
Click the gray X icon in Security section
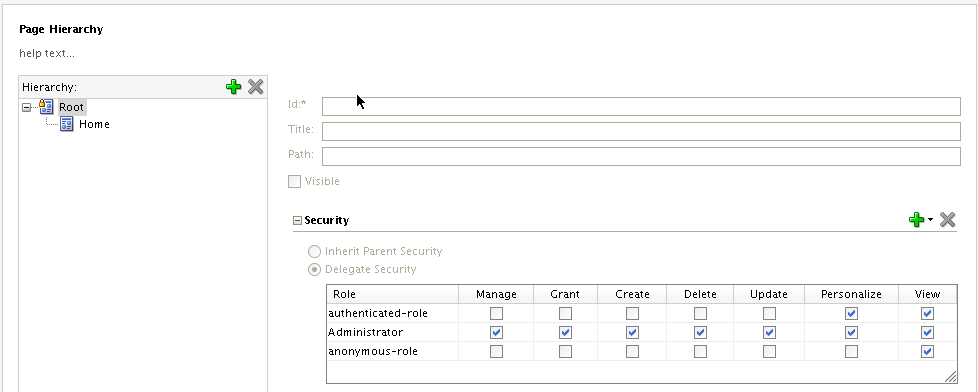click(947, 220)
